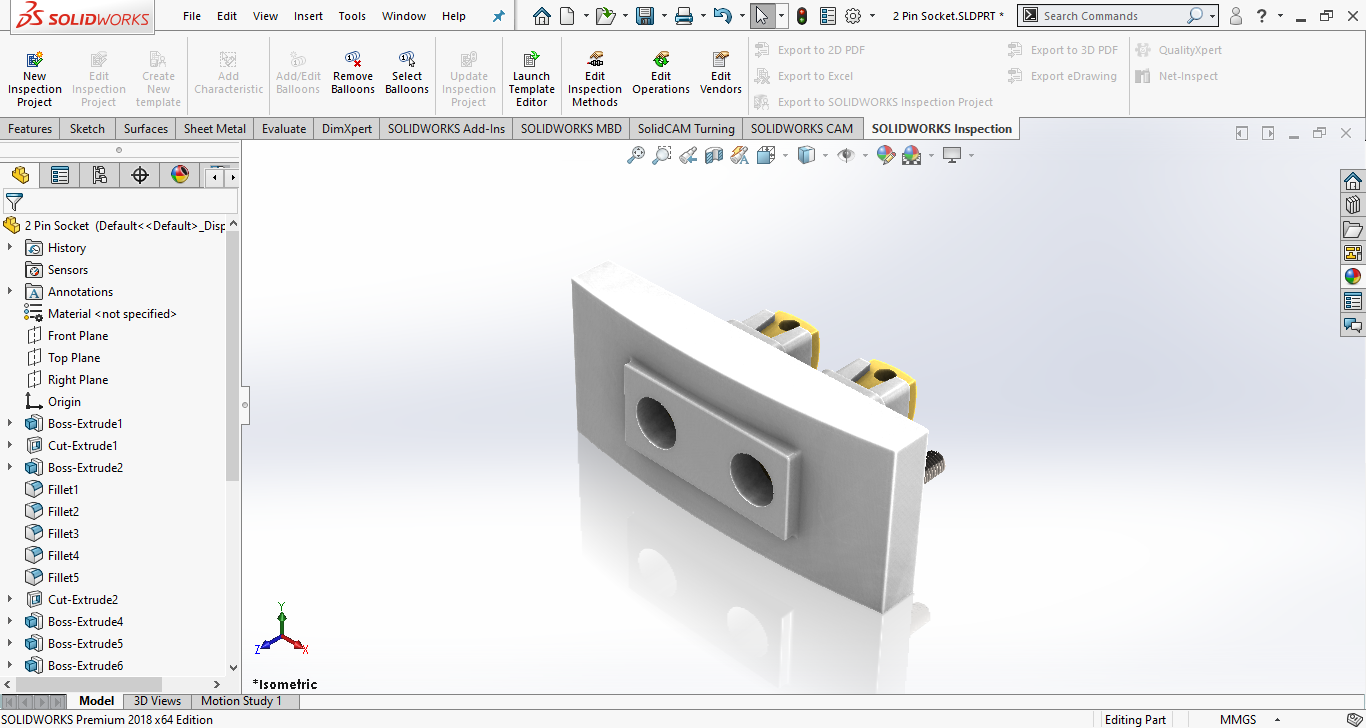
Task: Expand the Cut-Extrude1 feature
Action: click(x=10, y=446)
